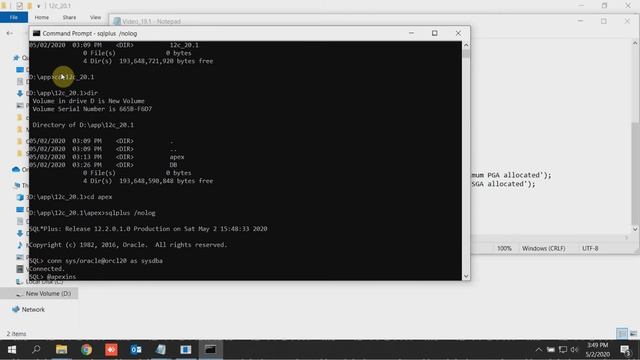The image size is (640, 360).
Task: Open the taskbar clock showing 3:49 PM
Action: coord(598,350)
